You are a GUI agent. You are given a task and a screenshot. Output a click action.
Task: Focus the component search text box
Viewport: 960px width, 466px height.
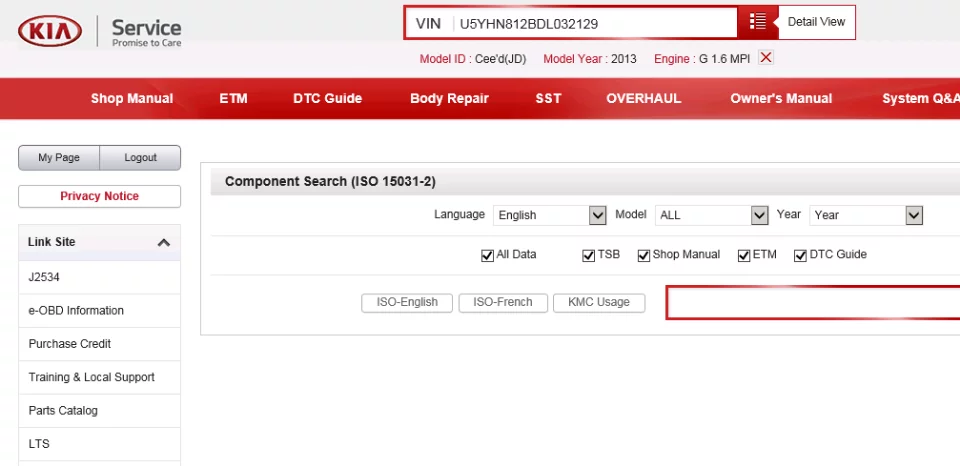pyautogui.click(x=813, y=303)
